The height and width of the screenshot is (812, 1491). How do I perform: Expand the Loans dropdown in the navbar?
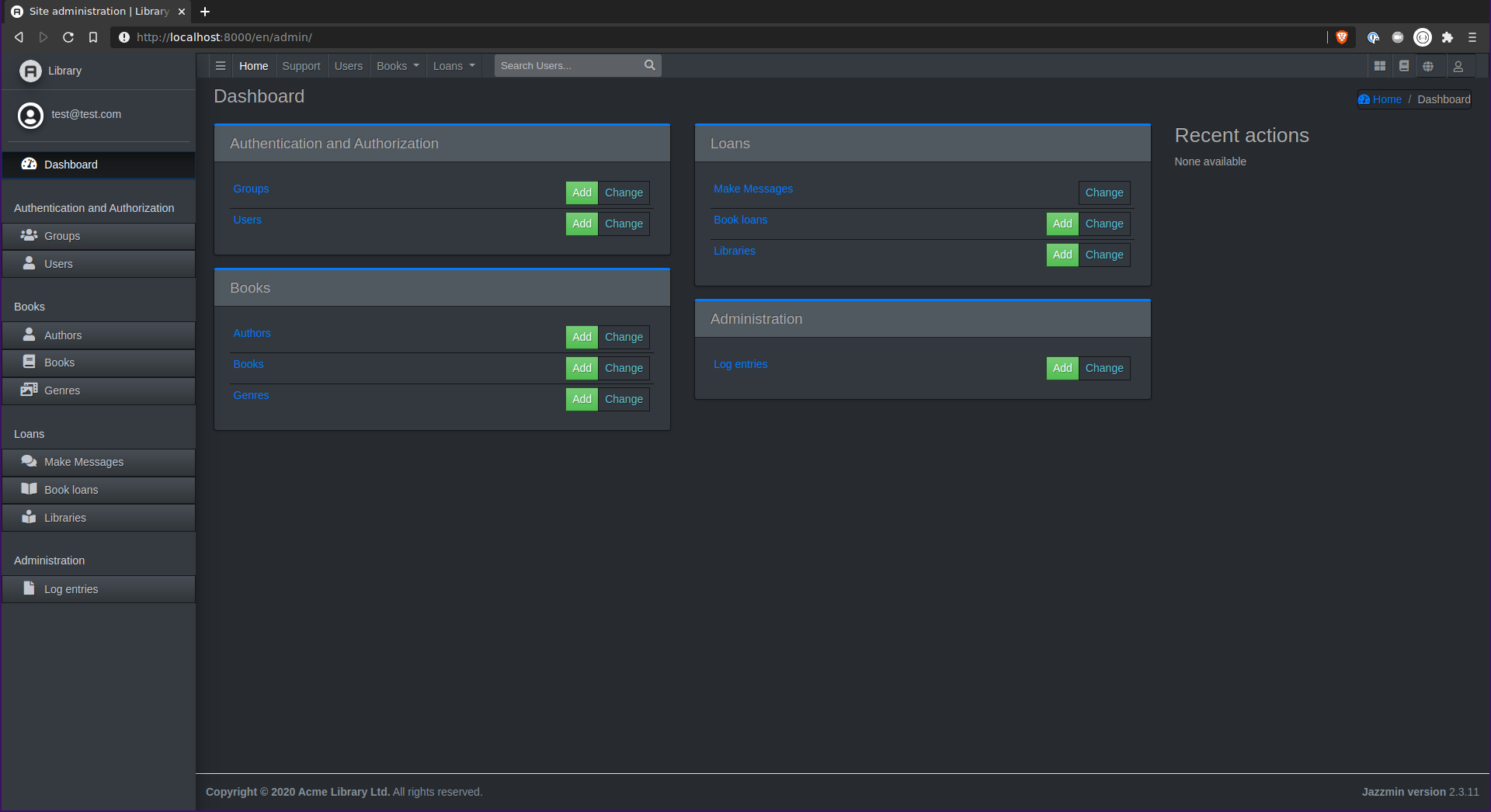454,66
